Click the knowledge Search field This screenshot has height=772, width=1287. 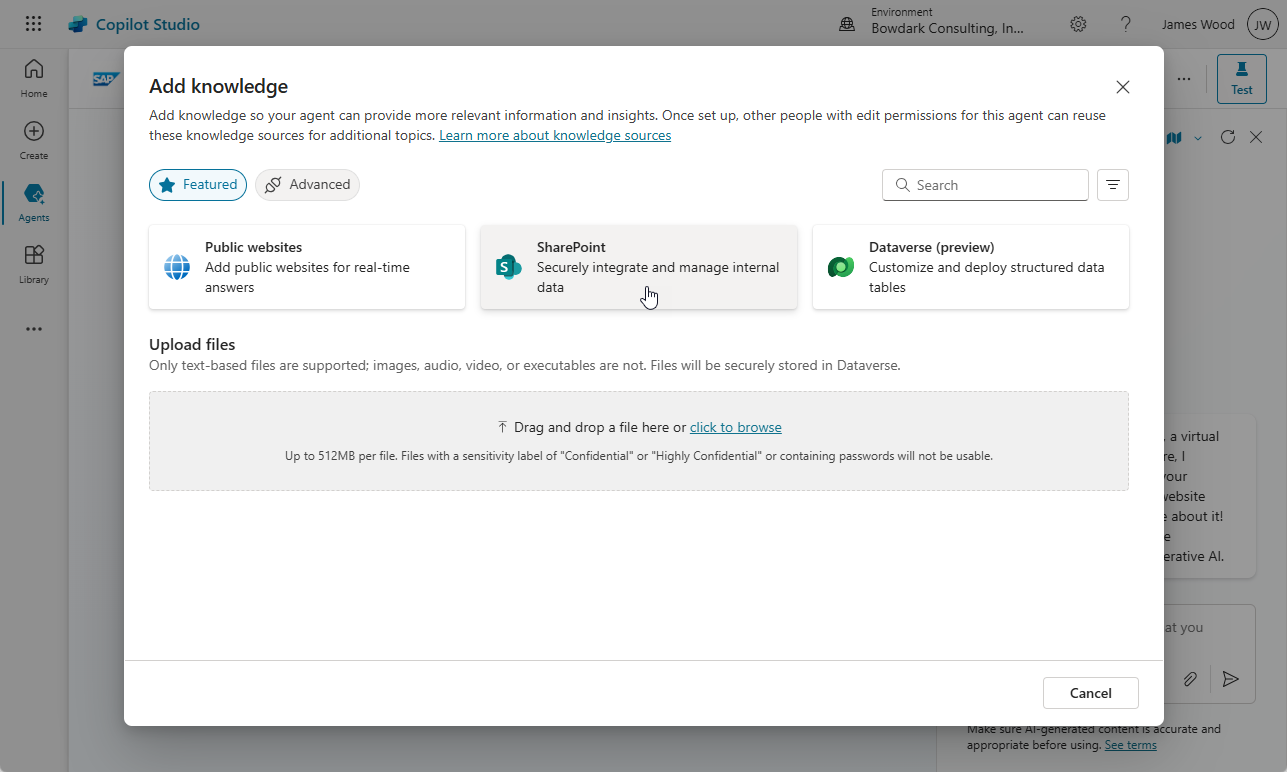(x=985, y=185)
